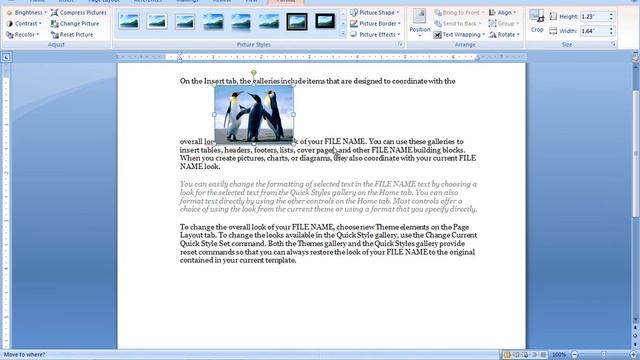The height and width of the screenshot is (360, 640).
Task: Apply the first picture style thumbnail
Action: coord(129,21)
